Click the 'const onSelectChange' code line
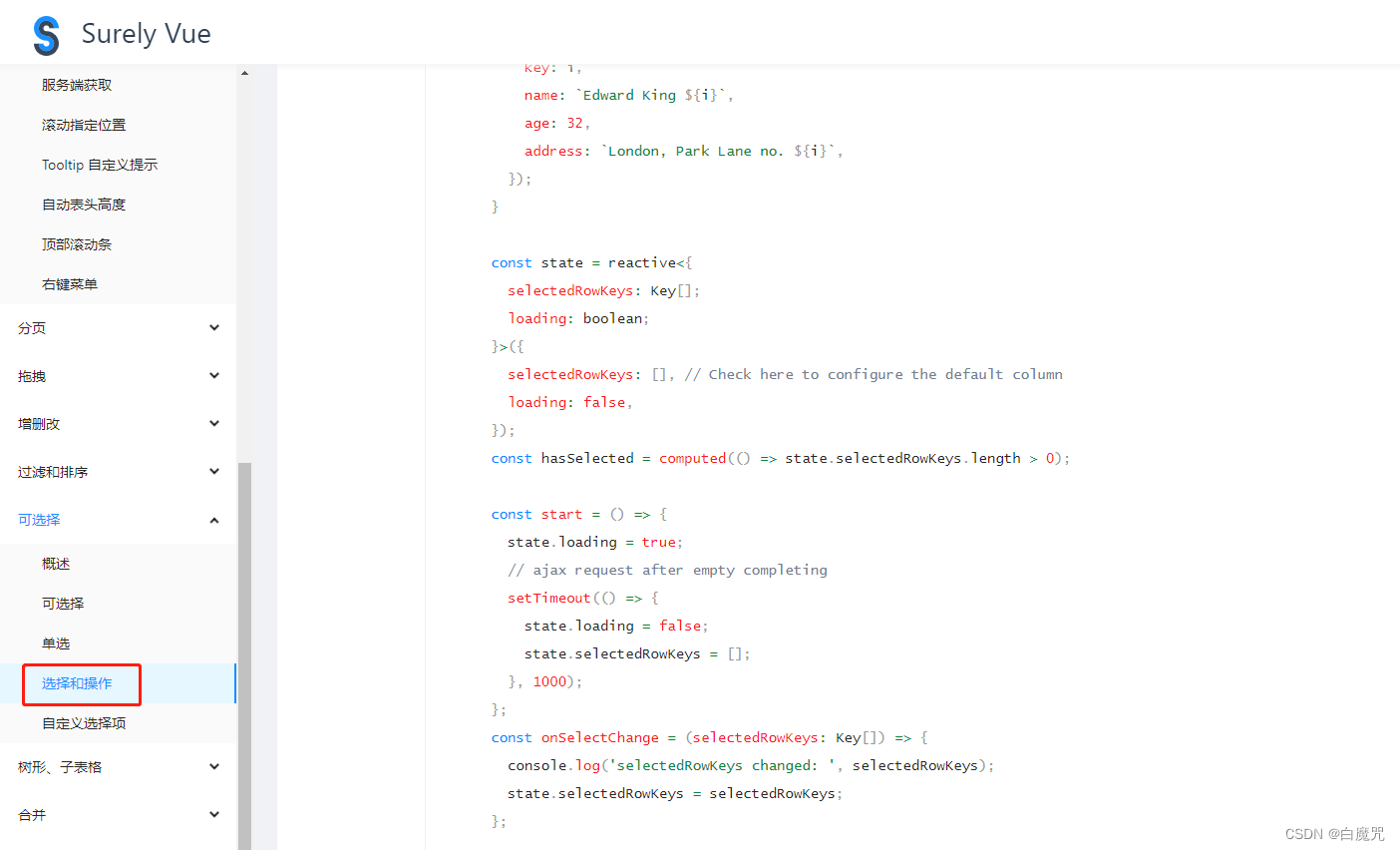 (710, 737)
